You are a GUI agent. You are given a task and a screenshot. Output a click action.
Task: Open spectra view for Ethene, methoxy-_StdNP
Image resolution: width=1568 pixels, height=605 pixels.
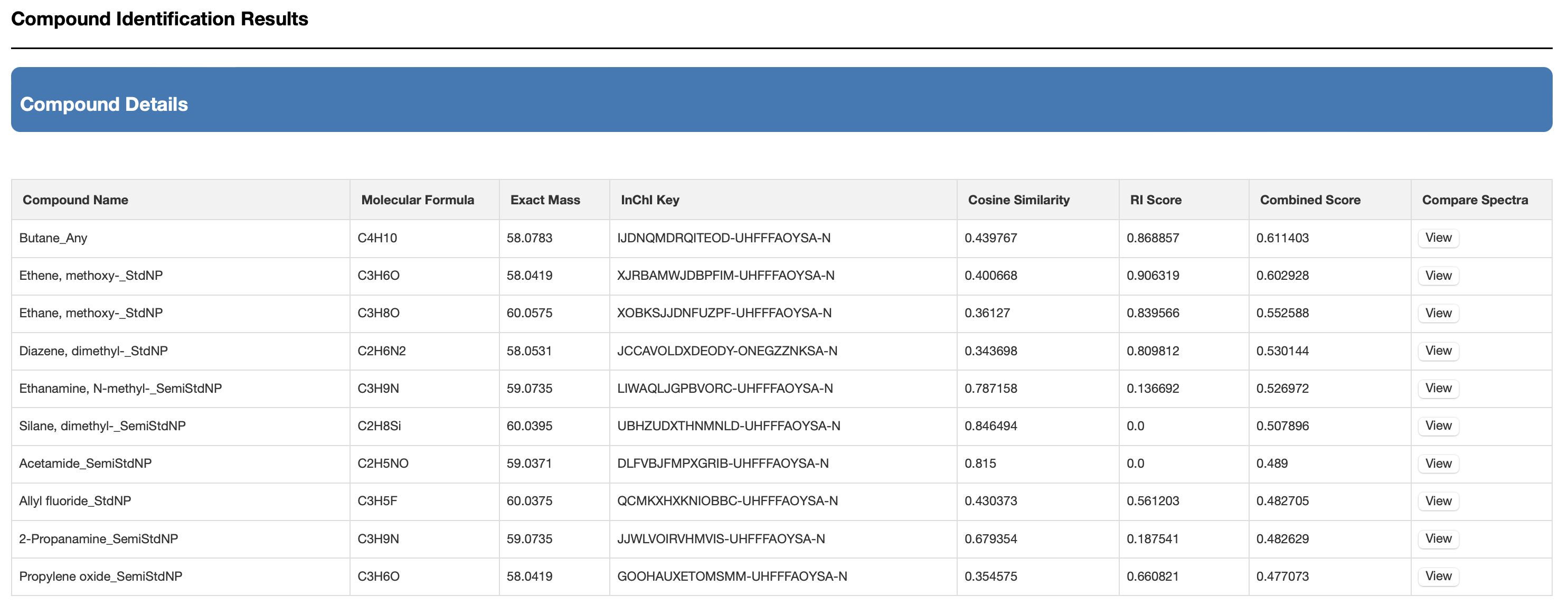click(x=1438, y=276)
